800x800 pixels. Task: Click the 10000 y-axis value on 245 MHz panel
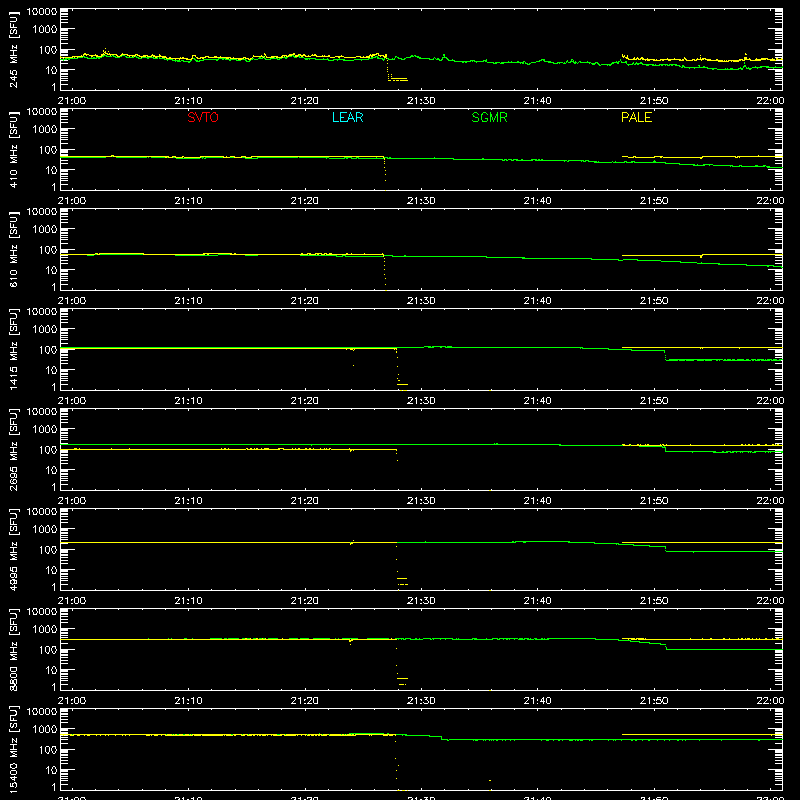click(42, 12)
